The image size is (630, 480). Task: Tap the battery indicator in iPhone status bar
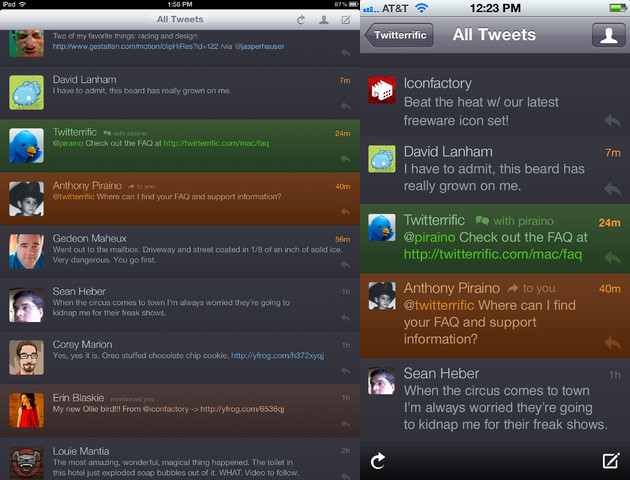[x=618, y=8]
